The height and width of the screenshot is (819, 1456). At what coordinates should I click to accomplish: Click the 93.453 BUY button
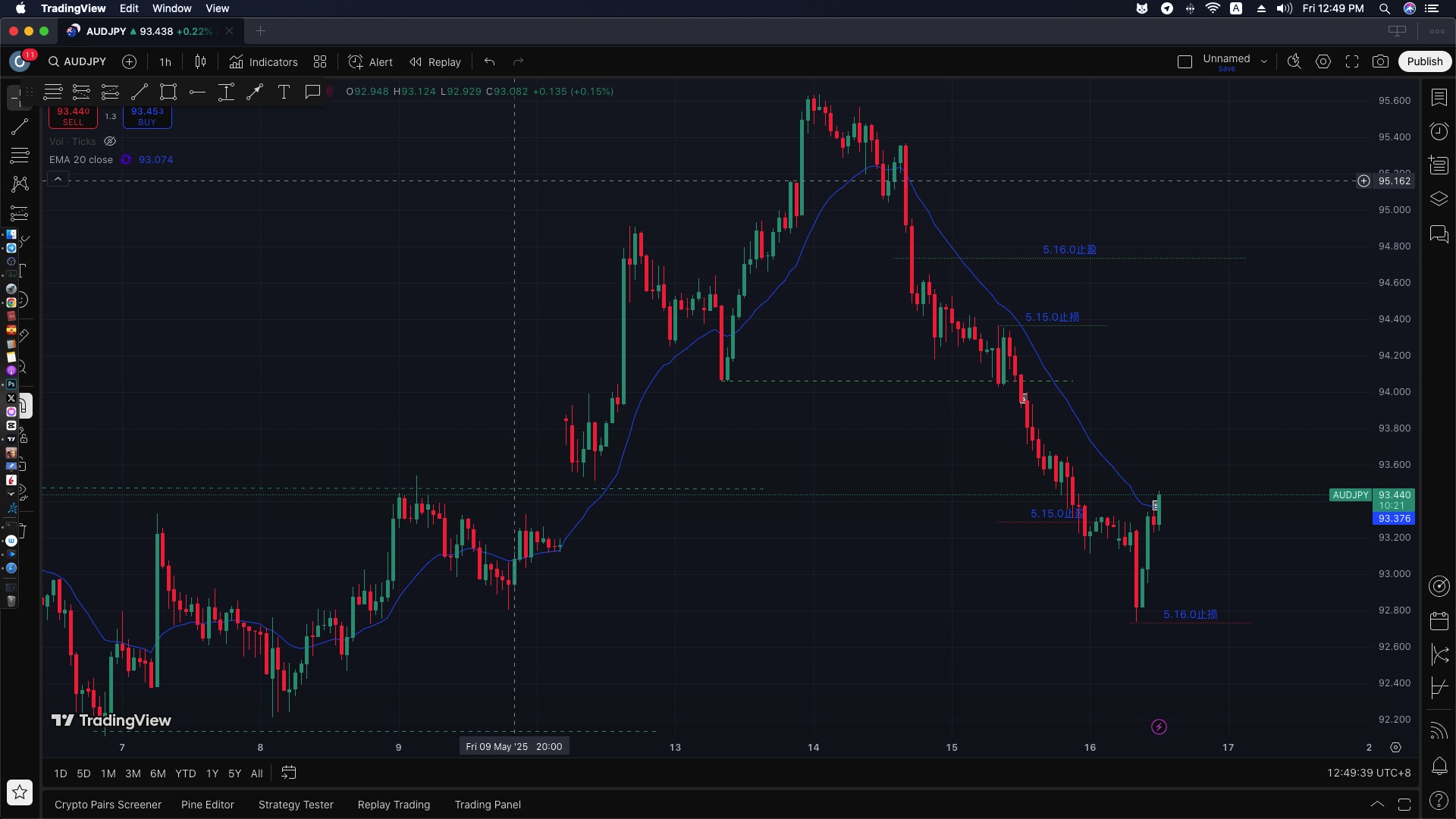point(147,116)
